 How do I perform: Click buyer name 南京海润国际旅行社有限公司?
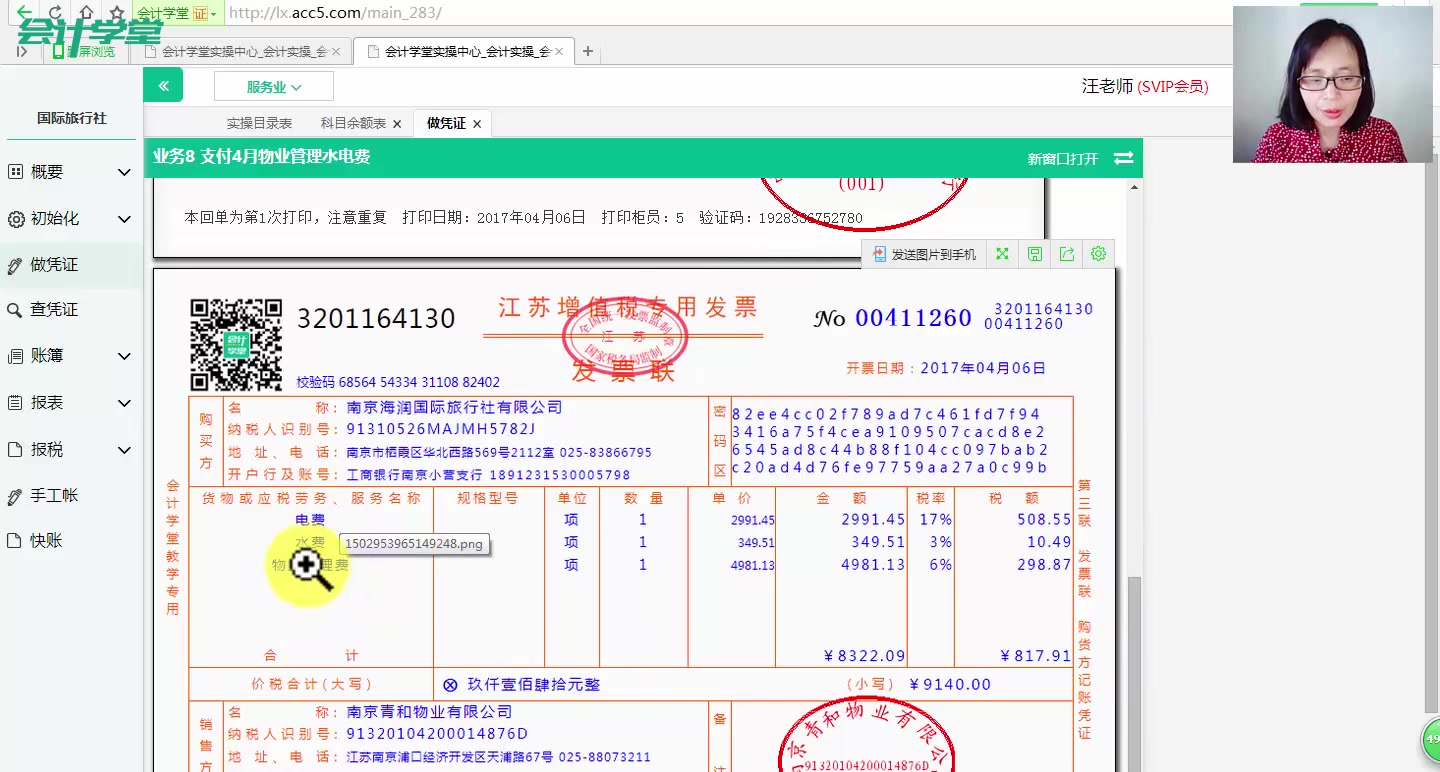(x=455, y=407)
